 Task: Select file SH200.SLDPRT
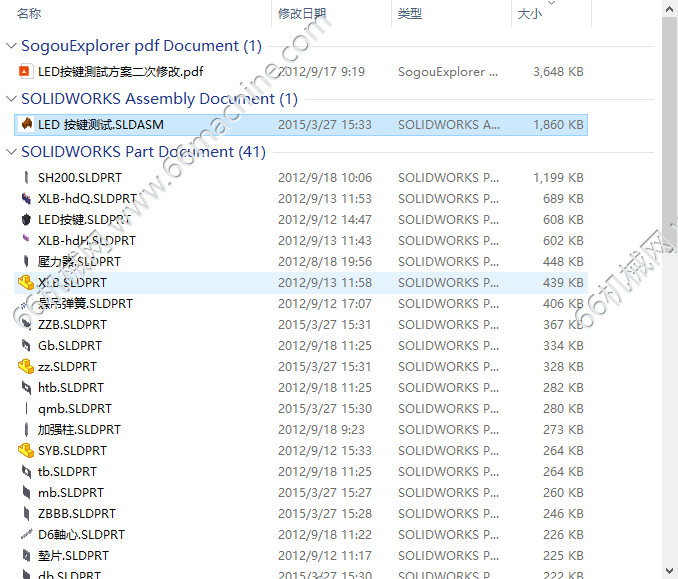coord(80,177)
